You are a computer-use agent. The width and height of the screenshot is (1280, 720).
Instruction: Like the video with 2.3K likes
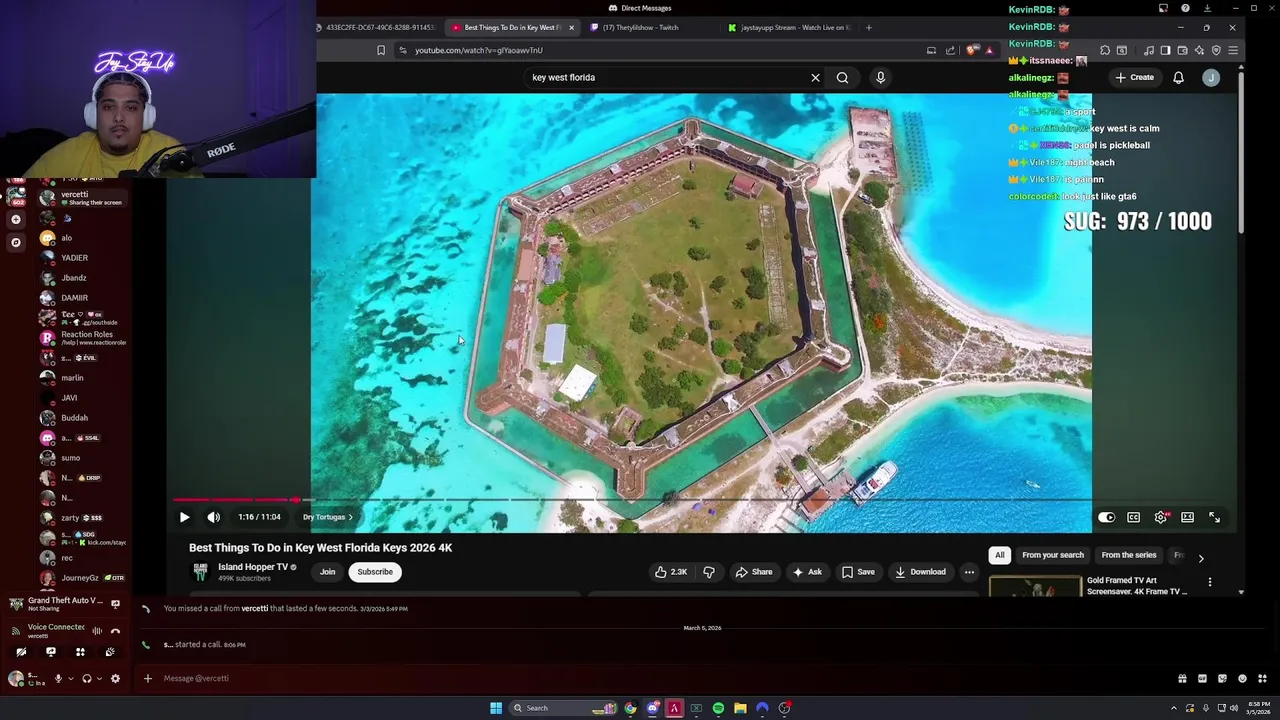point(671,572)
